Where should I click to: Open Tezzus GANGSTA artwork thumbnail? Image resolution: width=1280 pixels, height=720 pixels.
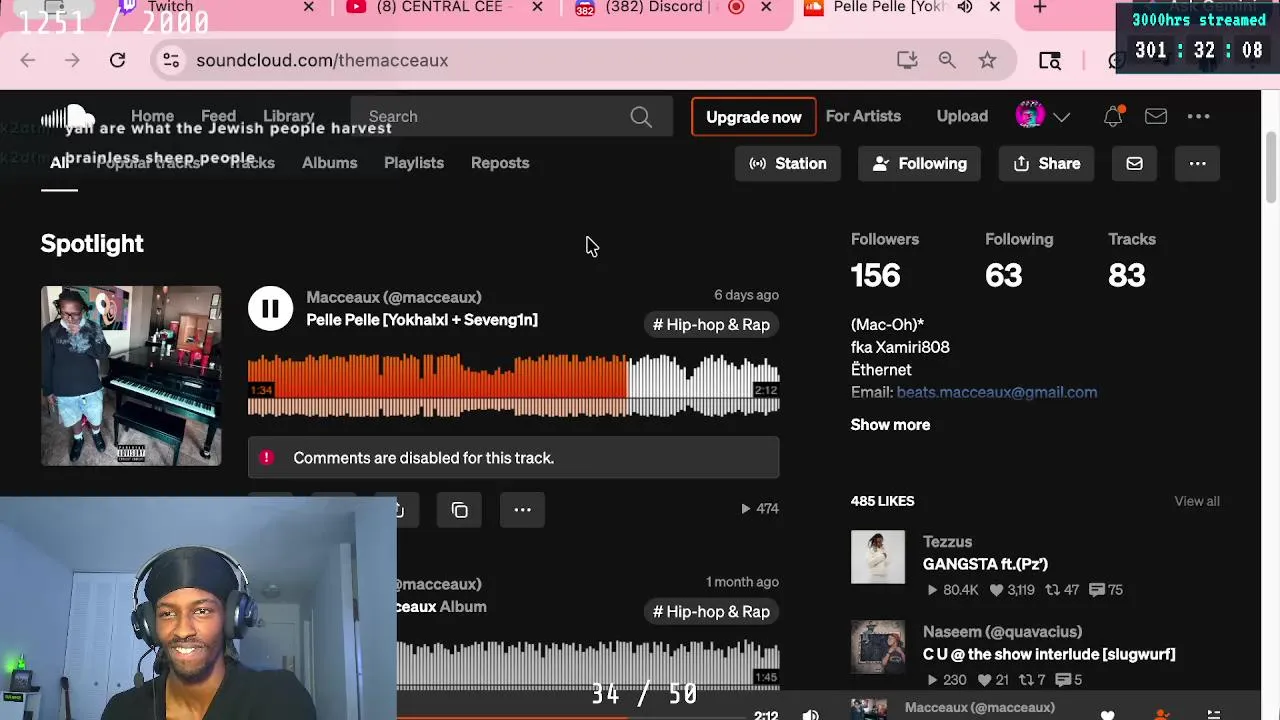pos(878,557)
